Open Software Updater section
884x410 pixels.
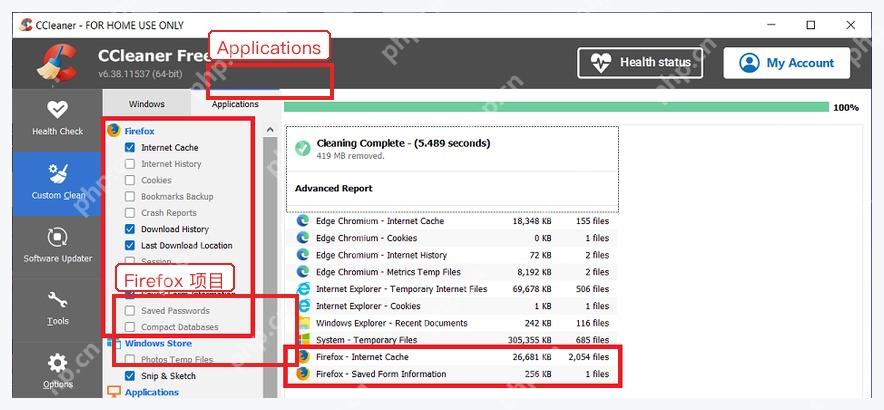pyautogui.click(x=57, y=246)
